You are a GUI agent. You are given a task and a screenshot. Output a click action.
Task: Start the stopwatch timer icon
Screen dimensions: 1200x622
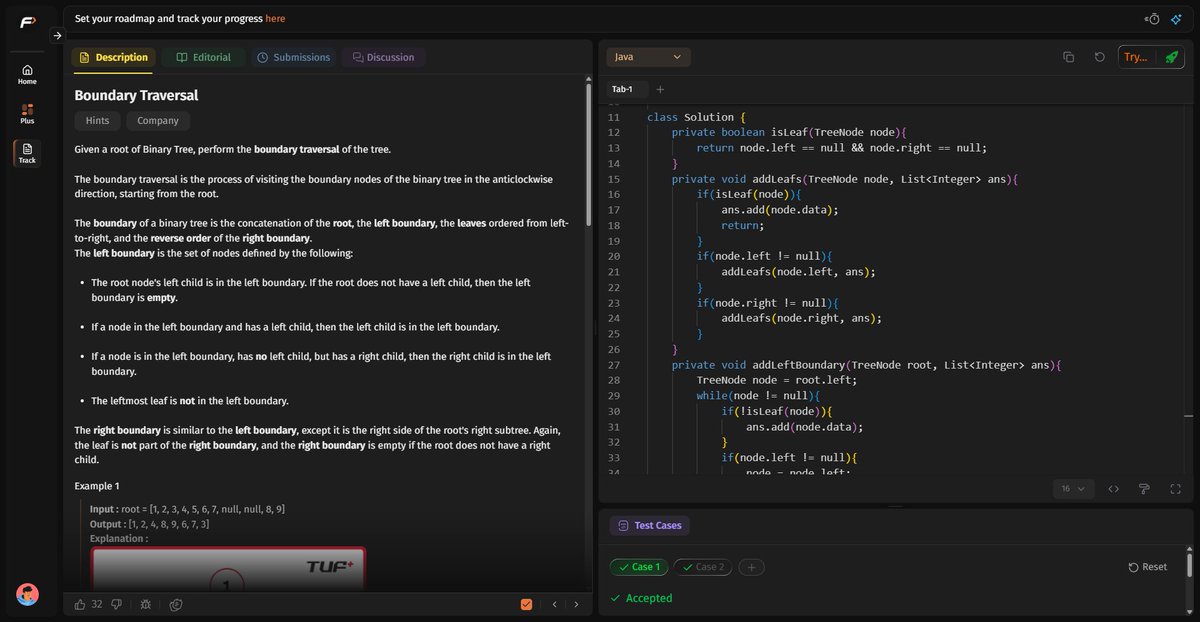[1153, 19]
